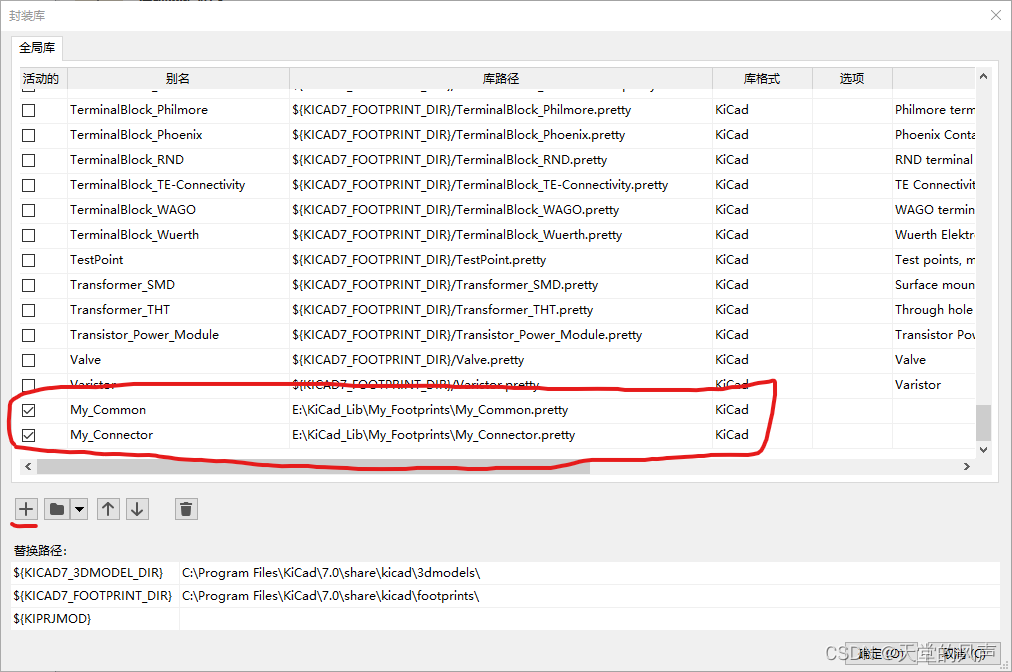1012x672 pixels.
Task: Enable the Transistor_Power_Module checkbox
Action: [x=28, y=336]
